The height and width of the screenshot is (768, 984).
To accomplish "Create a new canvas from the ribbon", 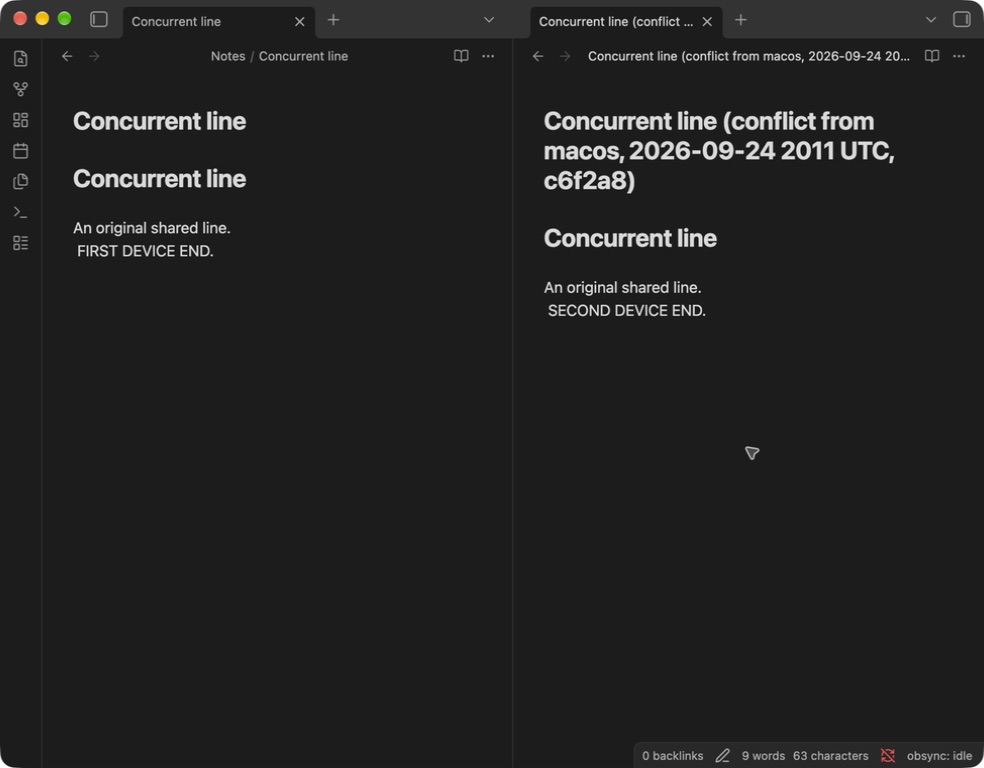I will pos(21,120).
